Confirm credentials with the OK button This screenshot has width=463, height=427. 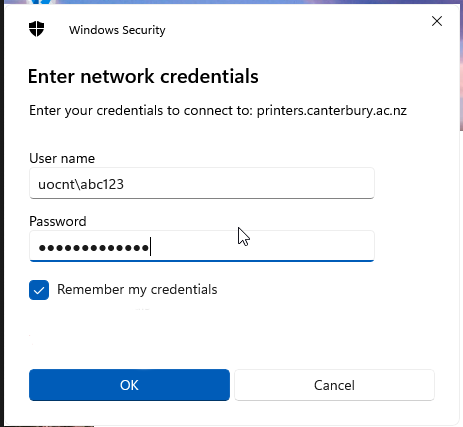pos(129,385)
